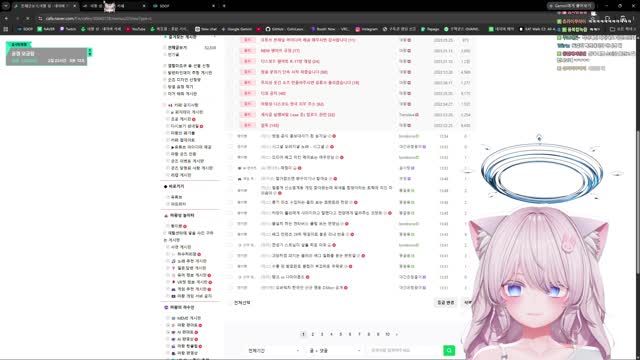640x360 pixels.
Task: Check the checkbox of first non-pinned post row
Action: point(230,136)
